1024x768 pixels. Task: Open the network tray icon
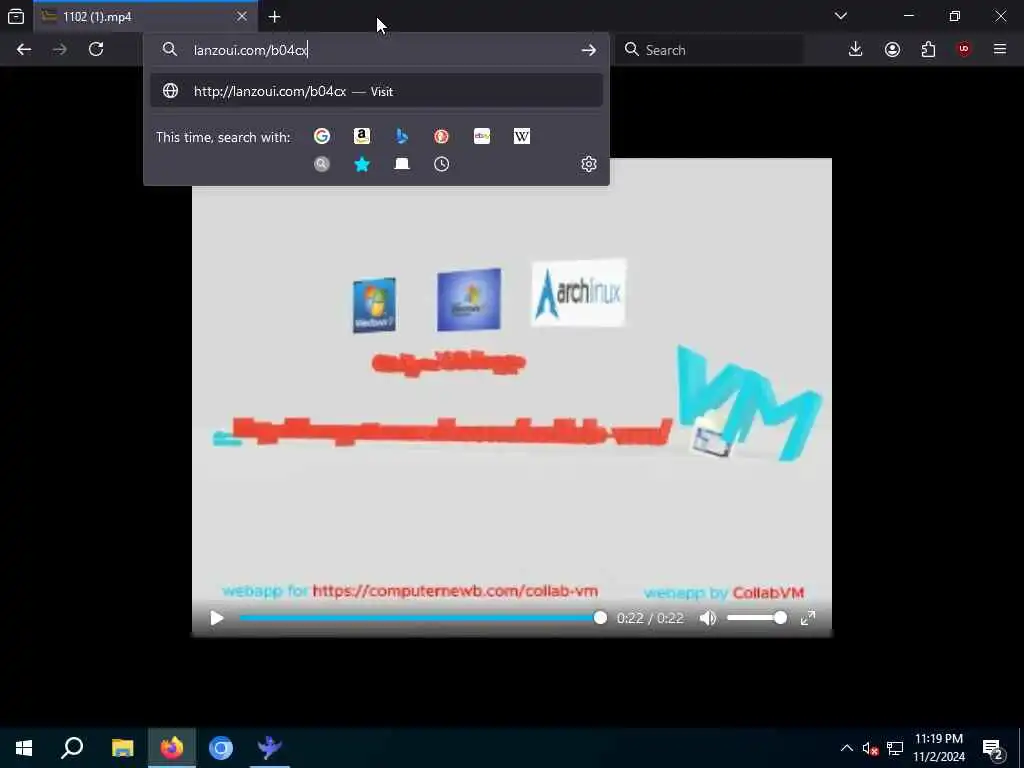(x=895, y=748)
